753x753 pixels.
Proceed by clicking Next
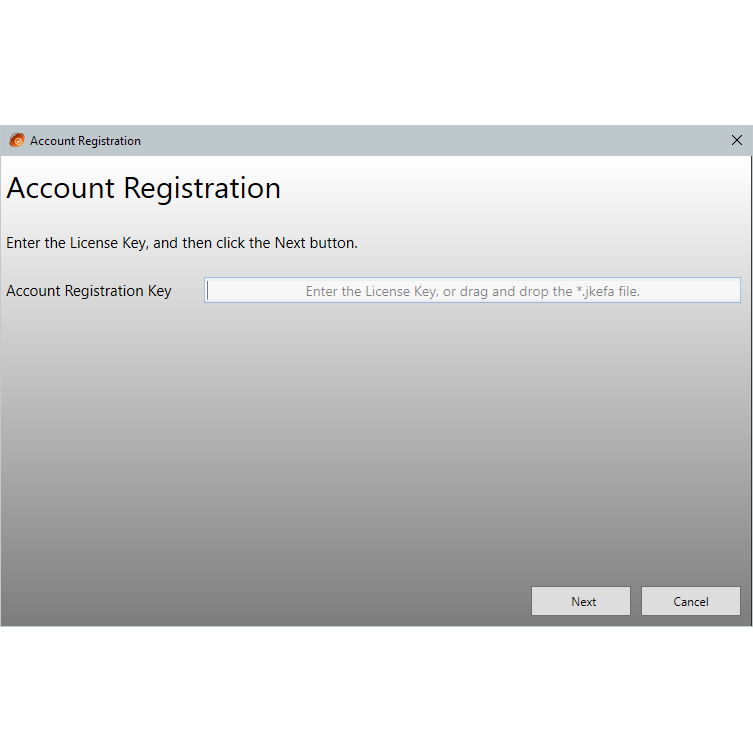(x=580, y=601)
